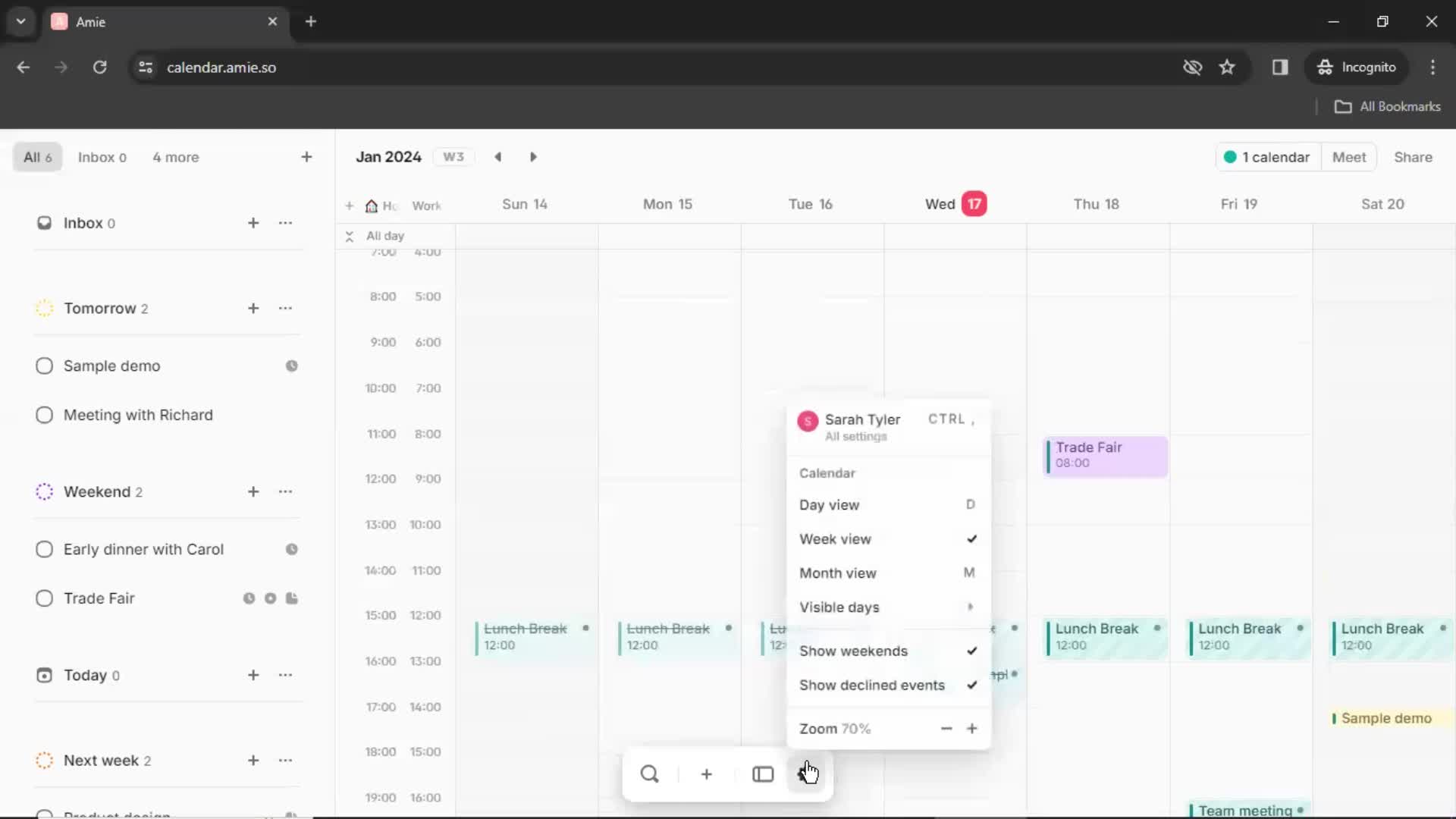Viewport: 1456px width, 819px height.
Task: Click Share button in top right
Action: point(1413,157)
